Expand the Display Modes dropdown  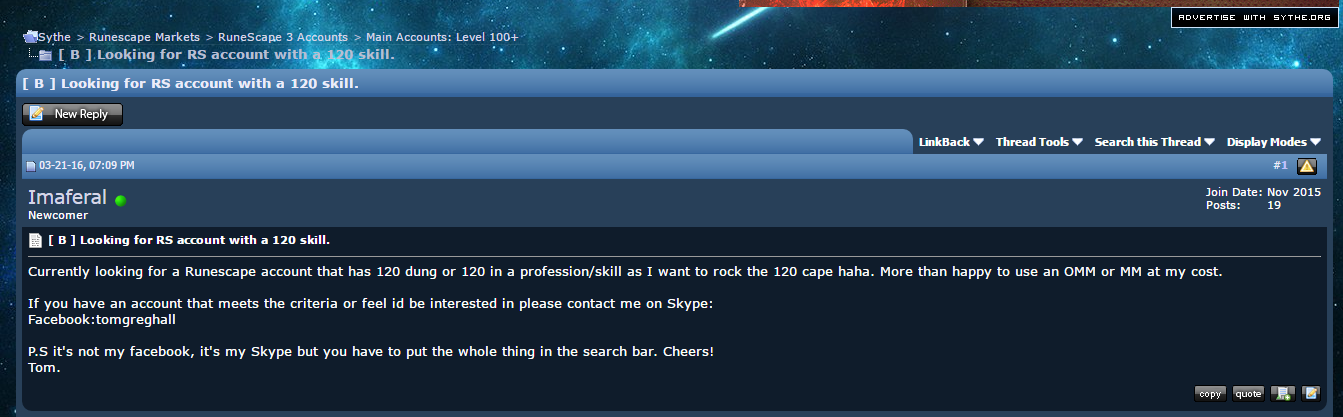1274,142
